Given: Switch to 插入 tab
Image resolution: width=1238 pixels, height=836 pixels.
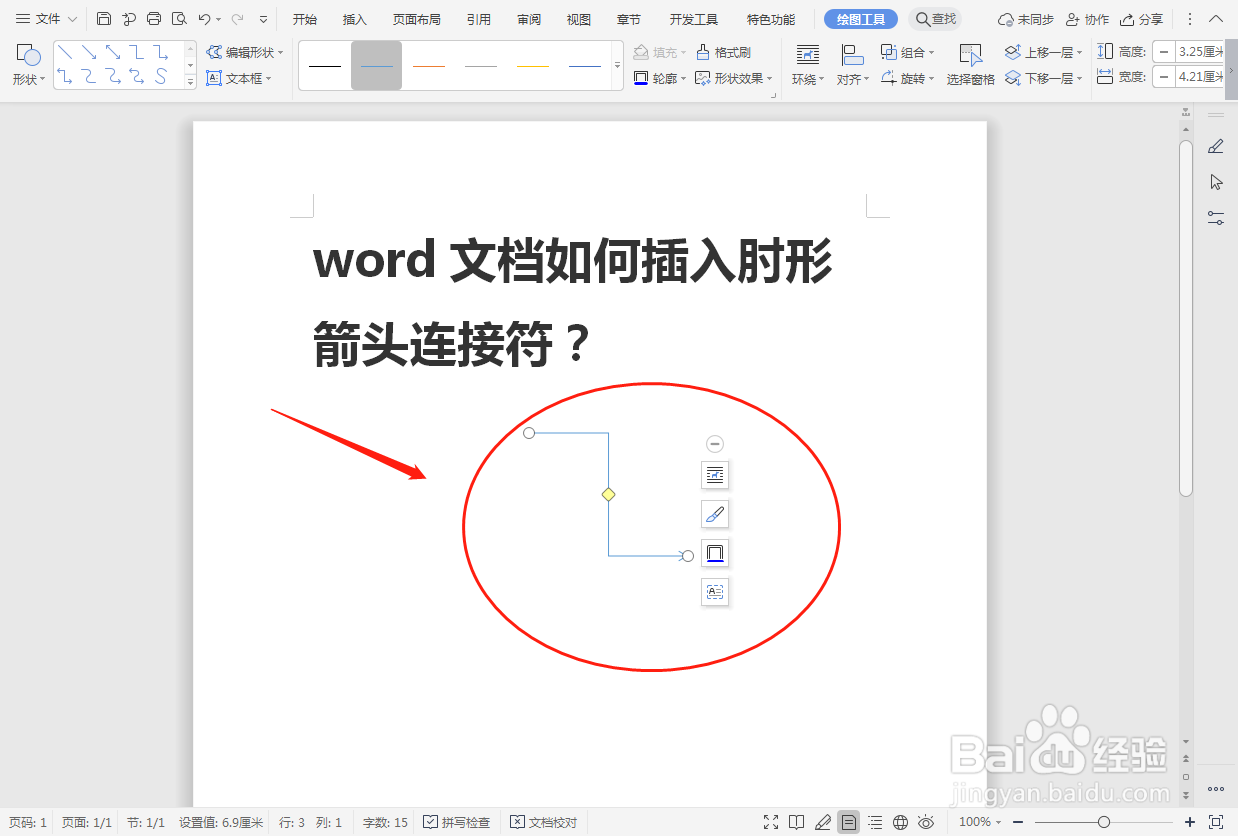Looking at the screenshot, I should click(355, 19).
